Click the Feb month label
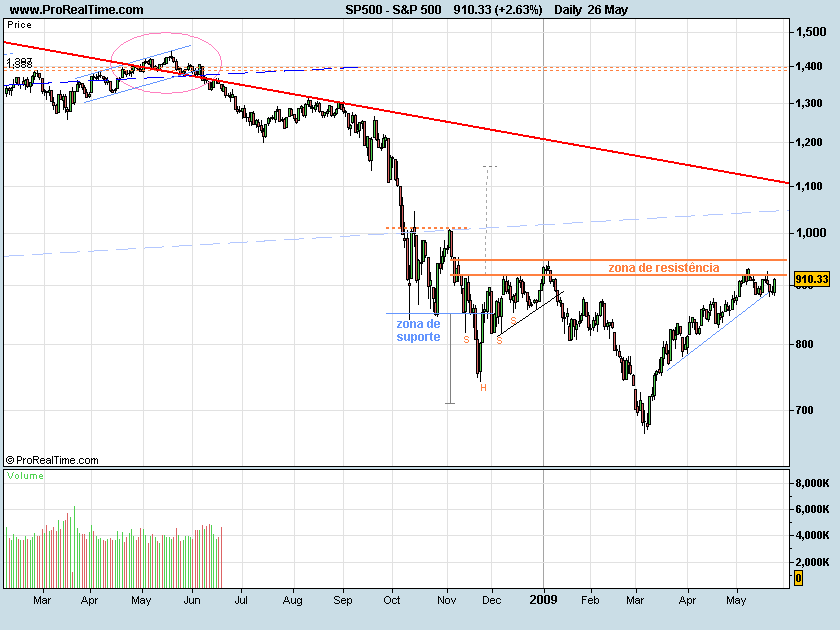The width and height of the screenshot is (840, 630). 590,601
